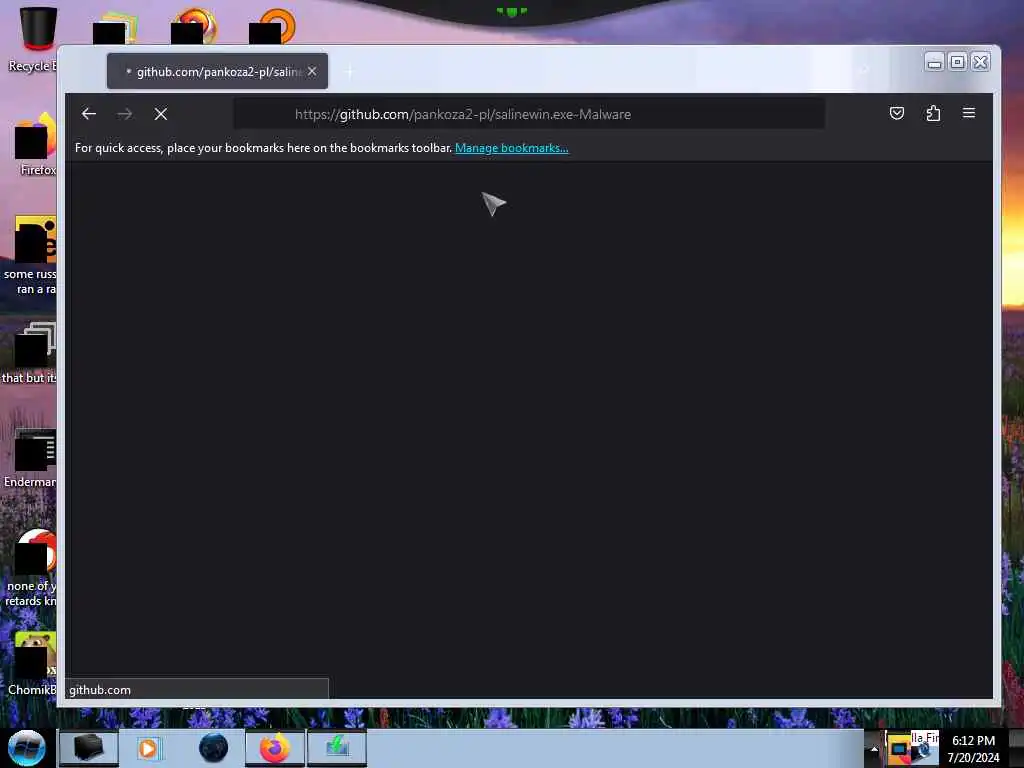Open the green arrow taskbar application
This screenshot has height=768, width=1024.
[337, 748]
